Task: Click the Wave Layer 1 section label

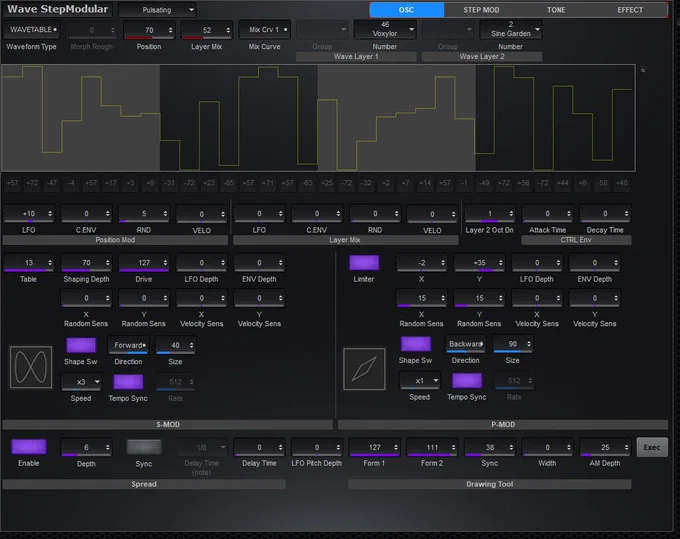Action: click(356, 56)
